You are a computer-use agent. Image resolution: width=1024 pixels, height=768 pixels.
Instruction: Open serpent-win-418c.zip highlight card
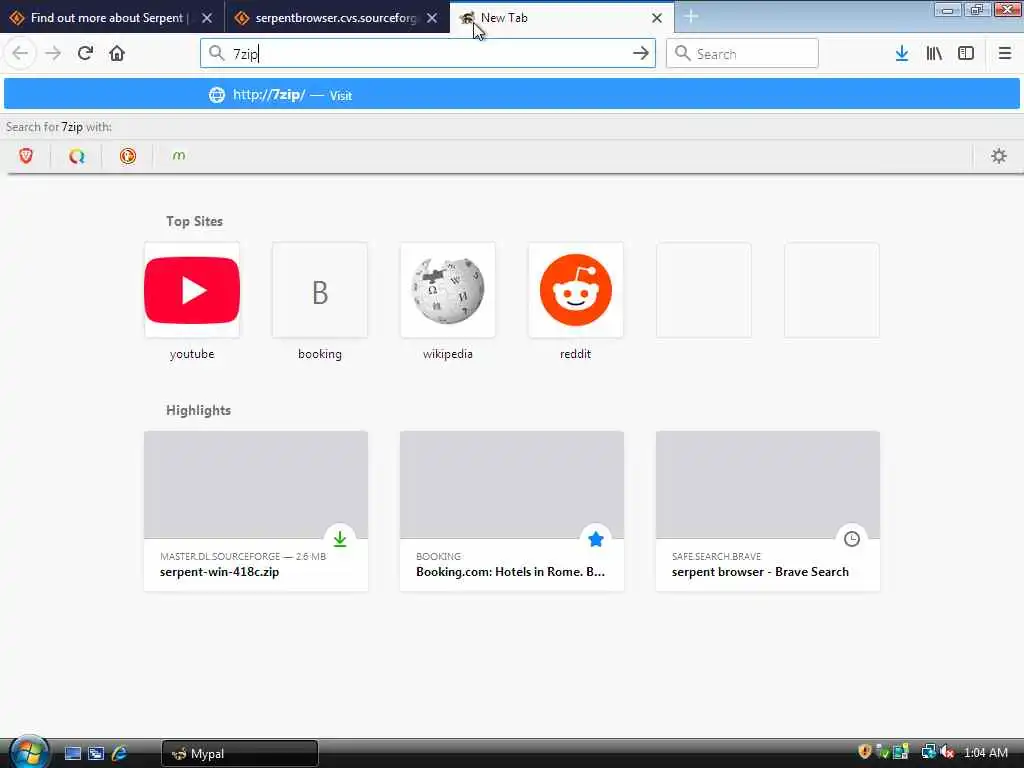pos(256,511)
